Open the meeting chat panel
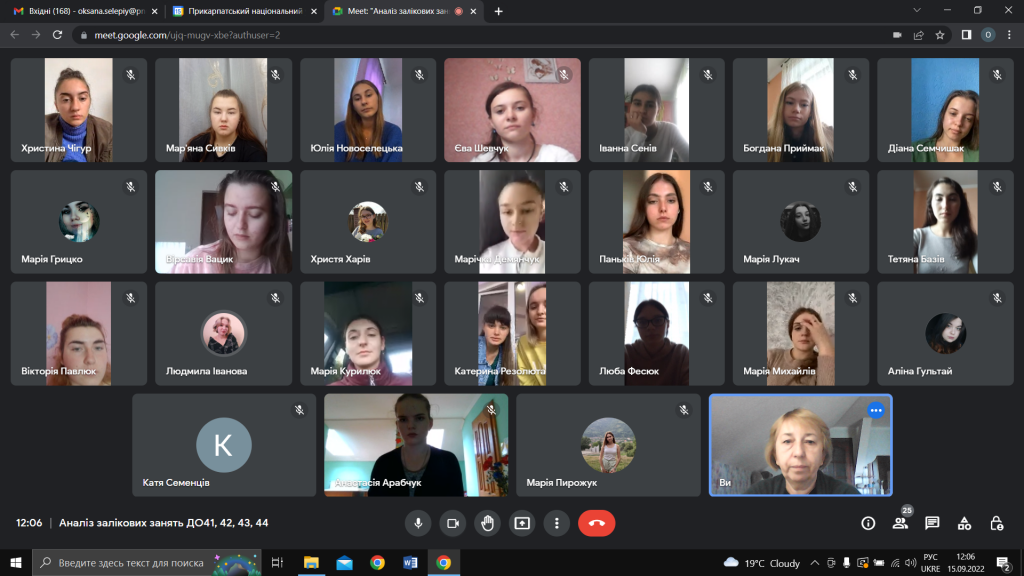The width and height of the screenshot is (1024, 576). [932, 523]
